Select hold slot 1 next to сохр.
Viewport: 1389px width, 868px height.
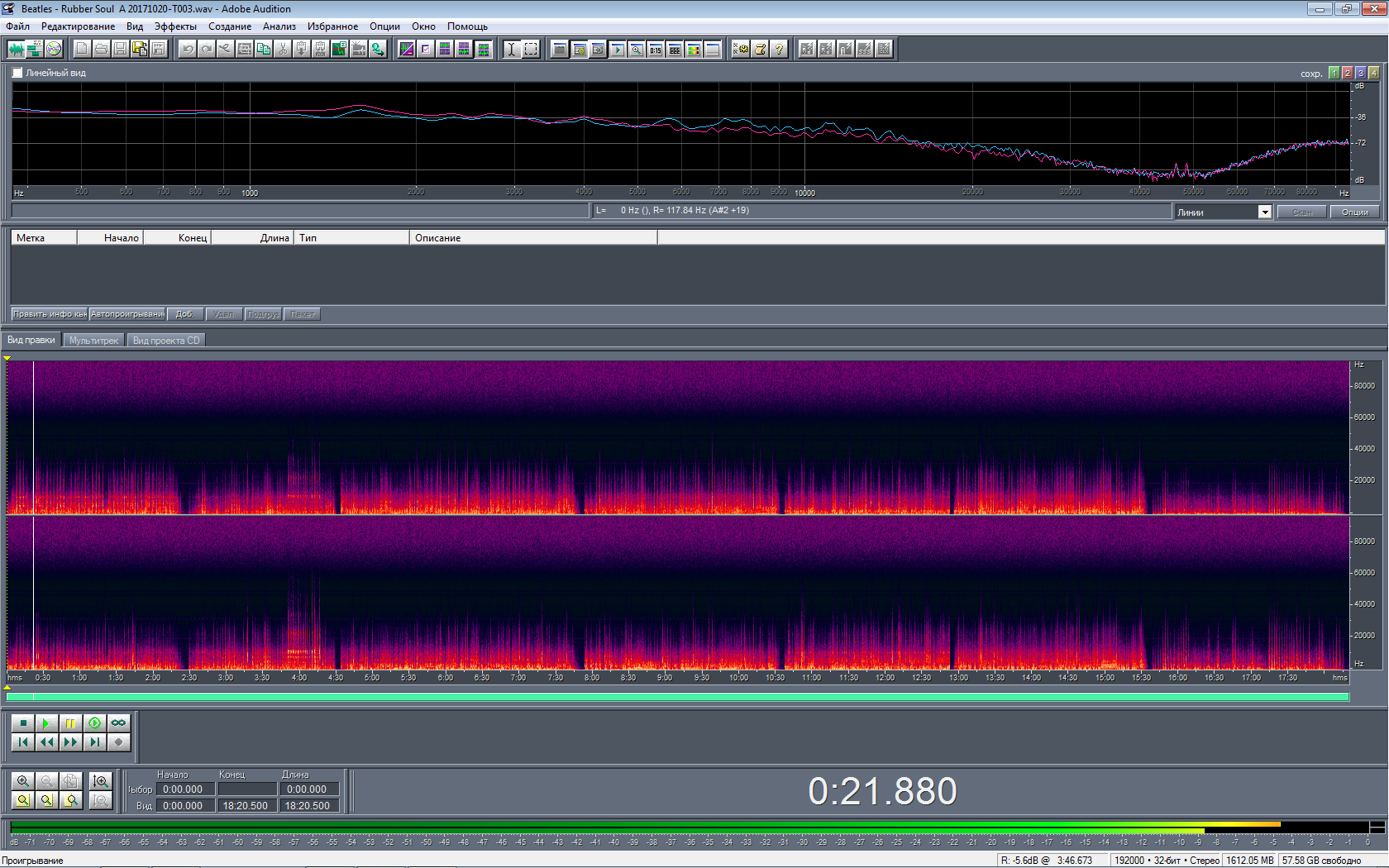(x=1334, y=73)
